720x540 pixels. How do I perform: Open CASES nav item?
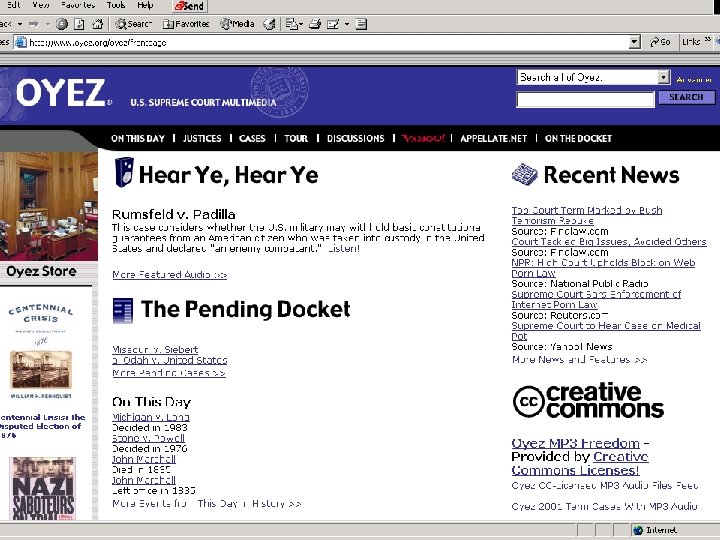coord(252,139)
